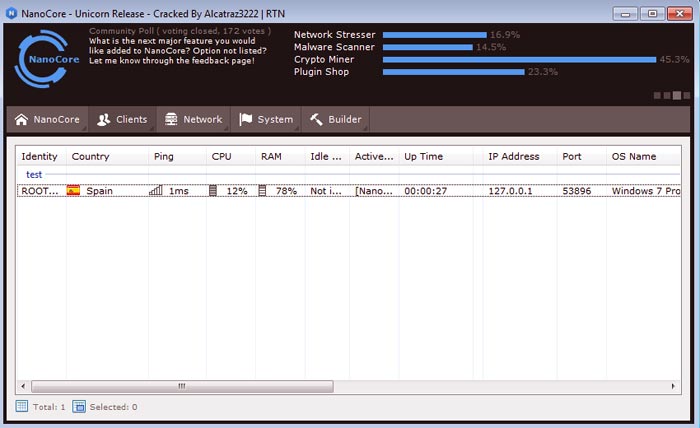Click the "14.5%" Malware Scanner percentage

point(491,47)
